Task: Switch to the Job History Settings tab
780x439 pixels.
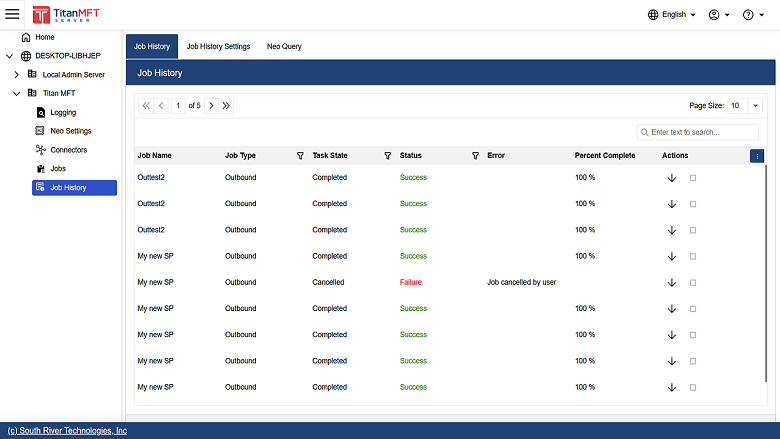Action: click(x=218, y=47)
